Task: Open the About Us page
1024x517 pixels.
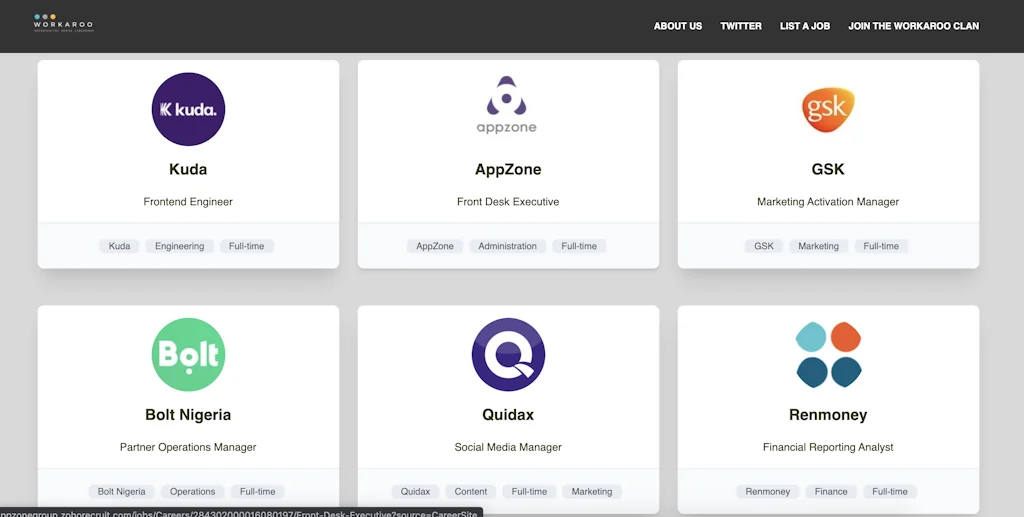Action: point(678,26)
